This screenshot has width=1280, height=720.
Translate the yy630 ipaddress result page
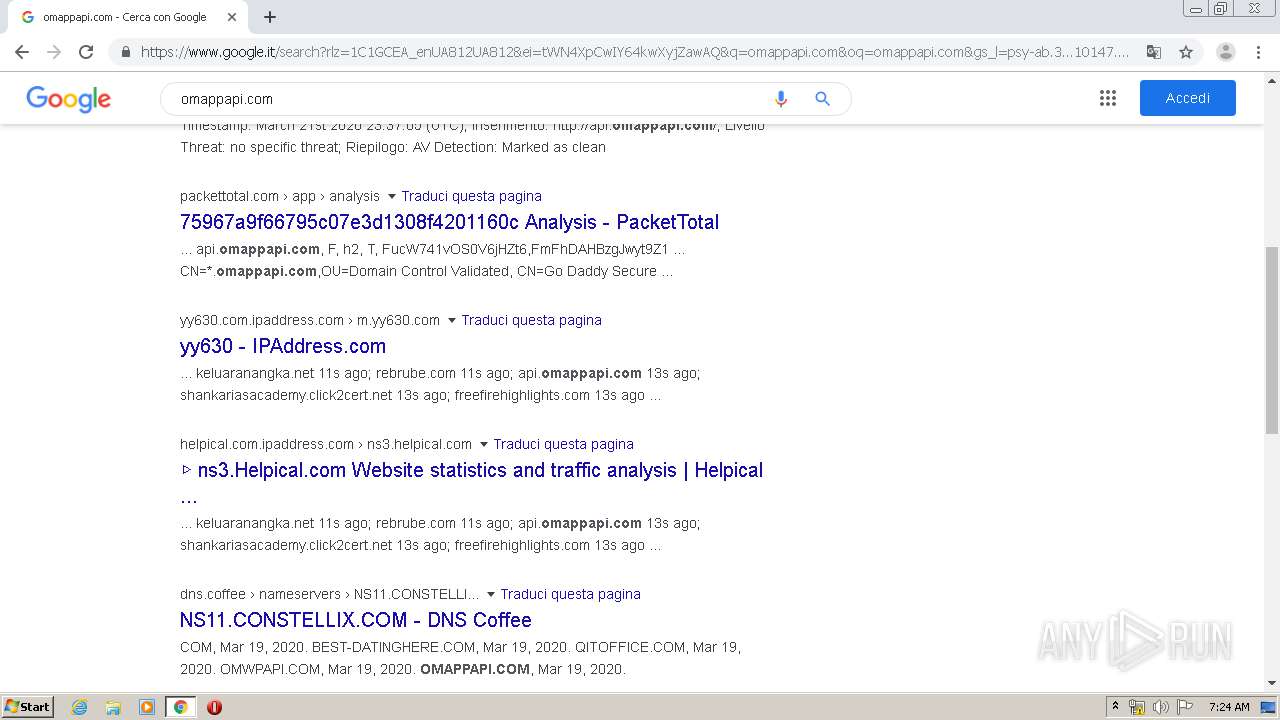click(x=531, y=320)
